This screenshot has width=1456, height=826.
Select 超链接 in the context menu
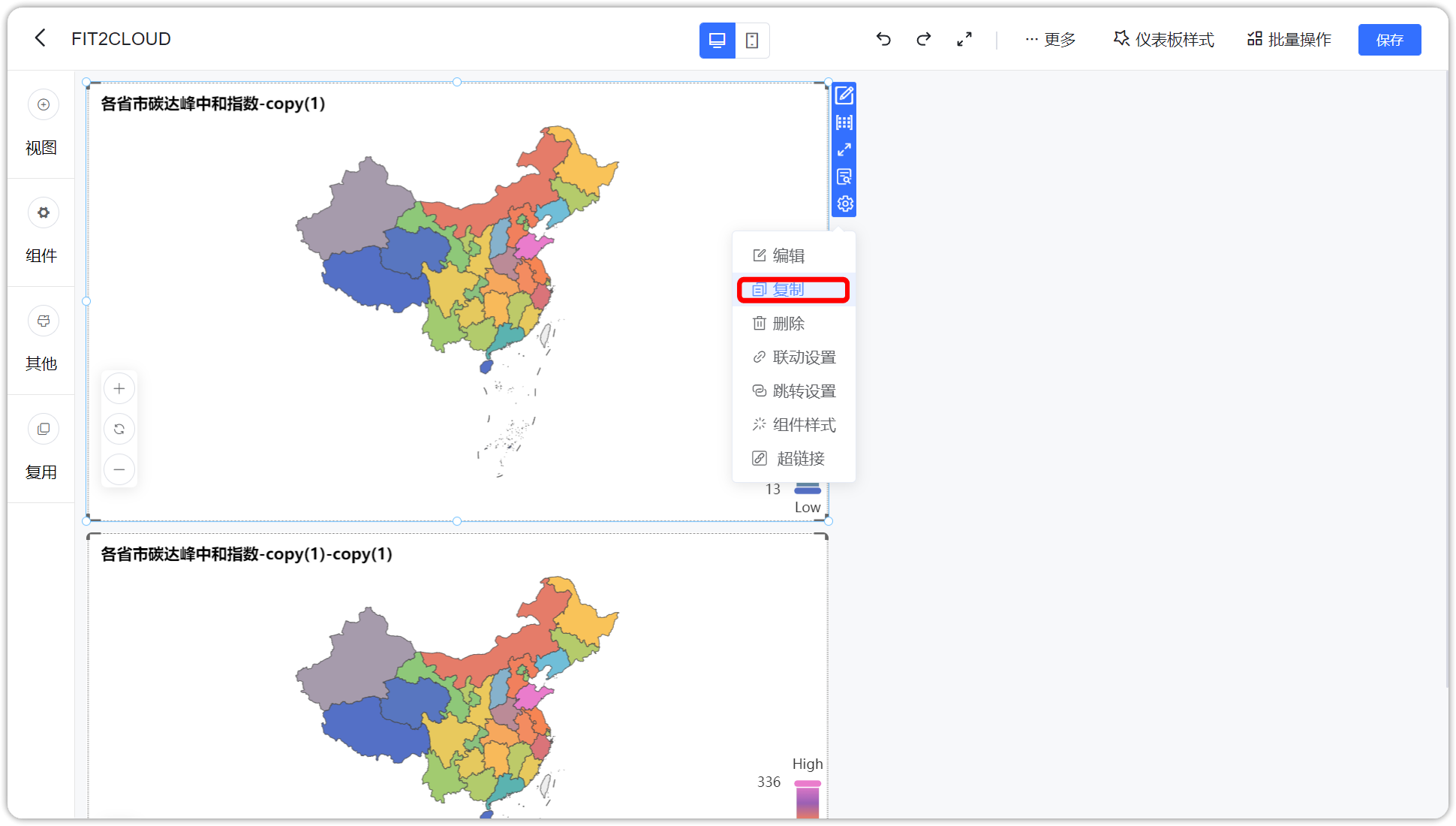point(794,458)
